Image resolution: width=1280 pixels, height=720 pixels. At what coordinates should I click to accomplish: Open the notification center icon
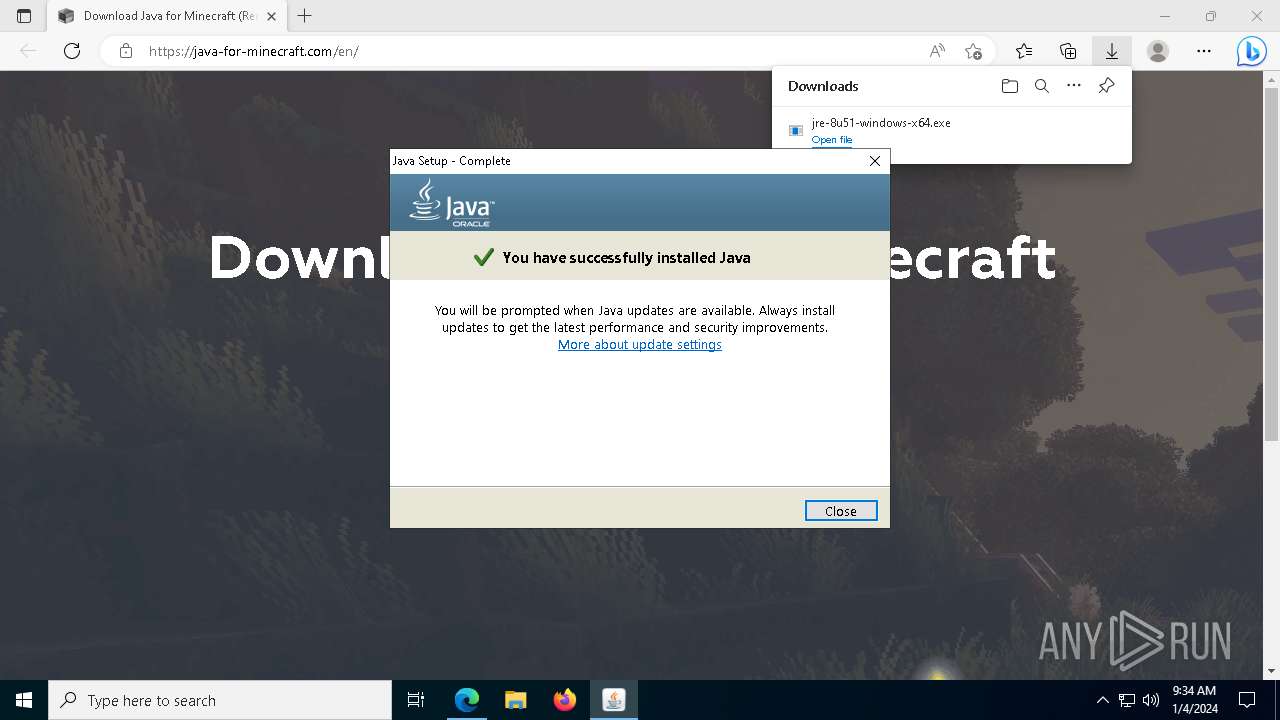point(1247,700)
